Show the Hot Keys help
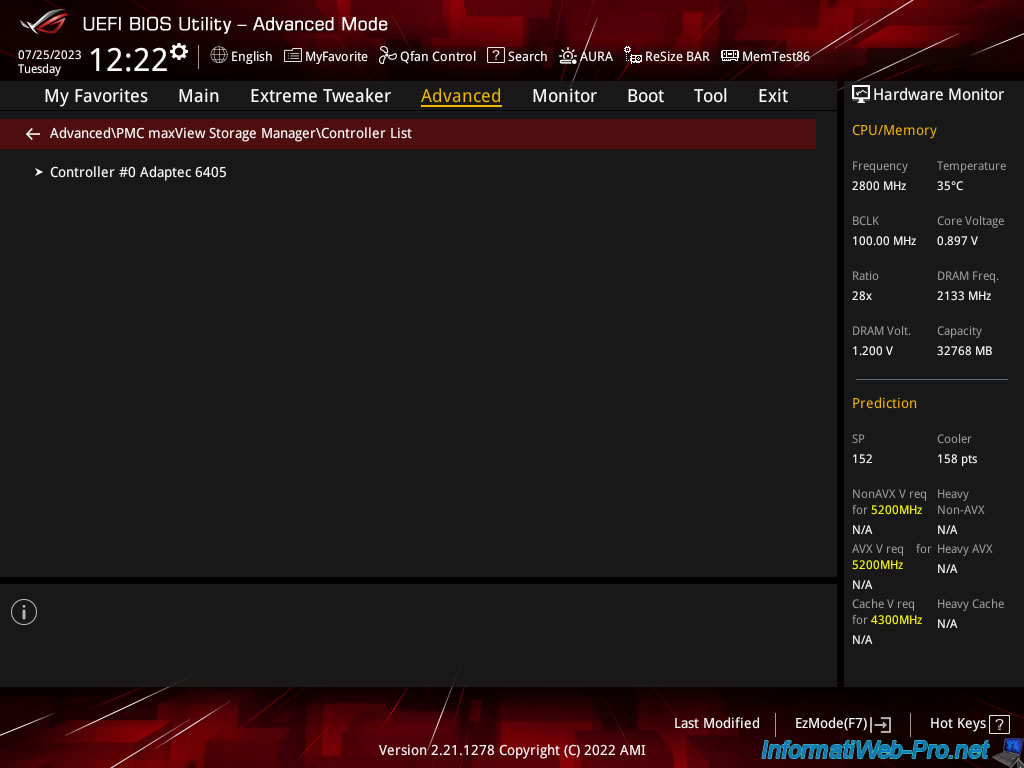Viewport: 1024px width, 768px height. pos(969,724)
